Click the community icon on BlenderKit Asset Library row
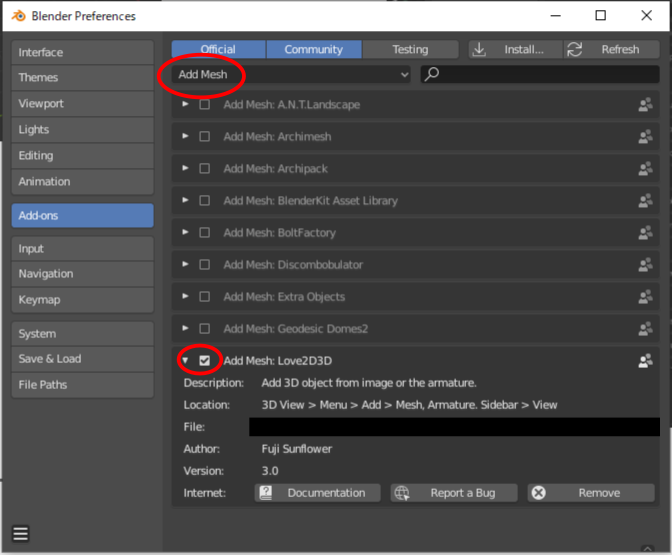Screen dimensions: 672x555 (645, 201)
